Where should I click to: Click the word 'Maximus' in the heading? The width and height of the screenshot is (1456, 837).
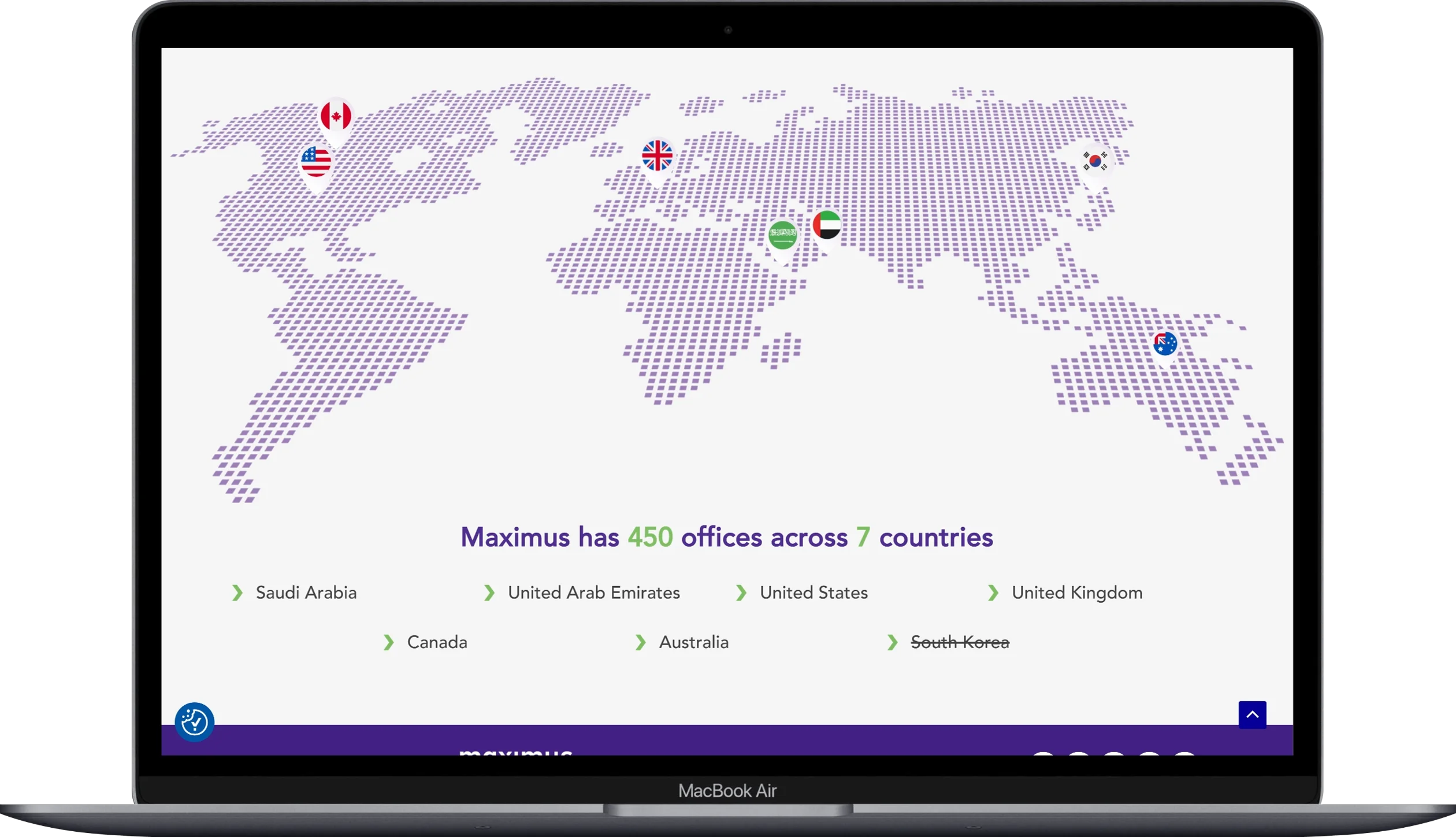515,538
